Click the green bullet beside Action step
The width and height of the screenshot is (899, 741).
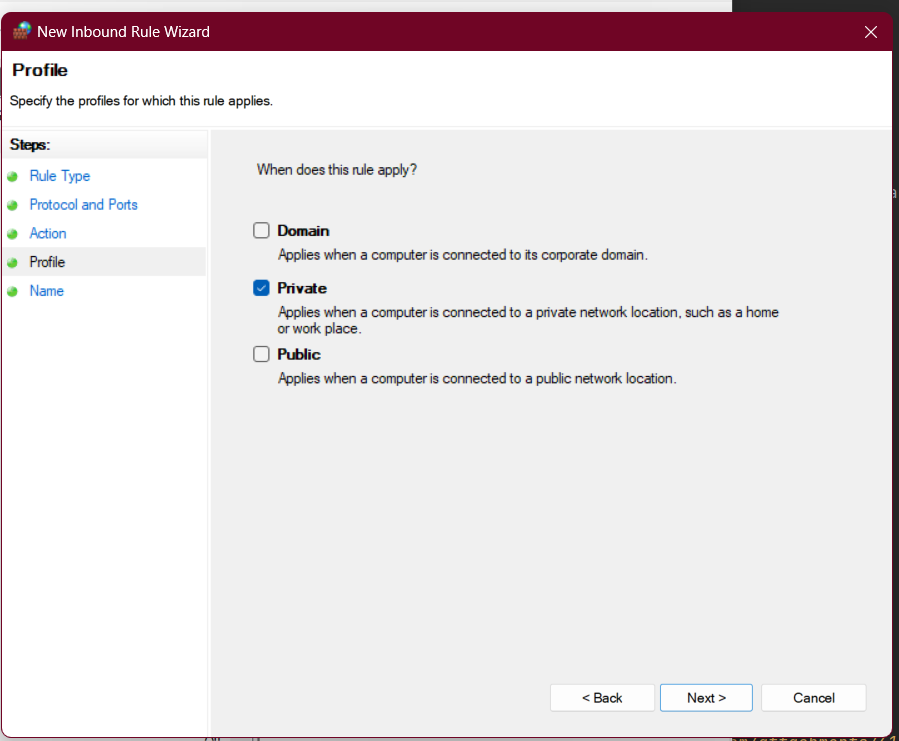point(12,234)
